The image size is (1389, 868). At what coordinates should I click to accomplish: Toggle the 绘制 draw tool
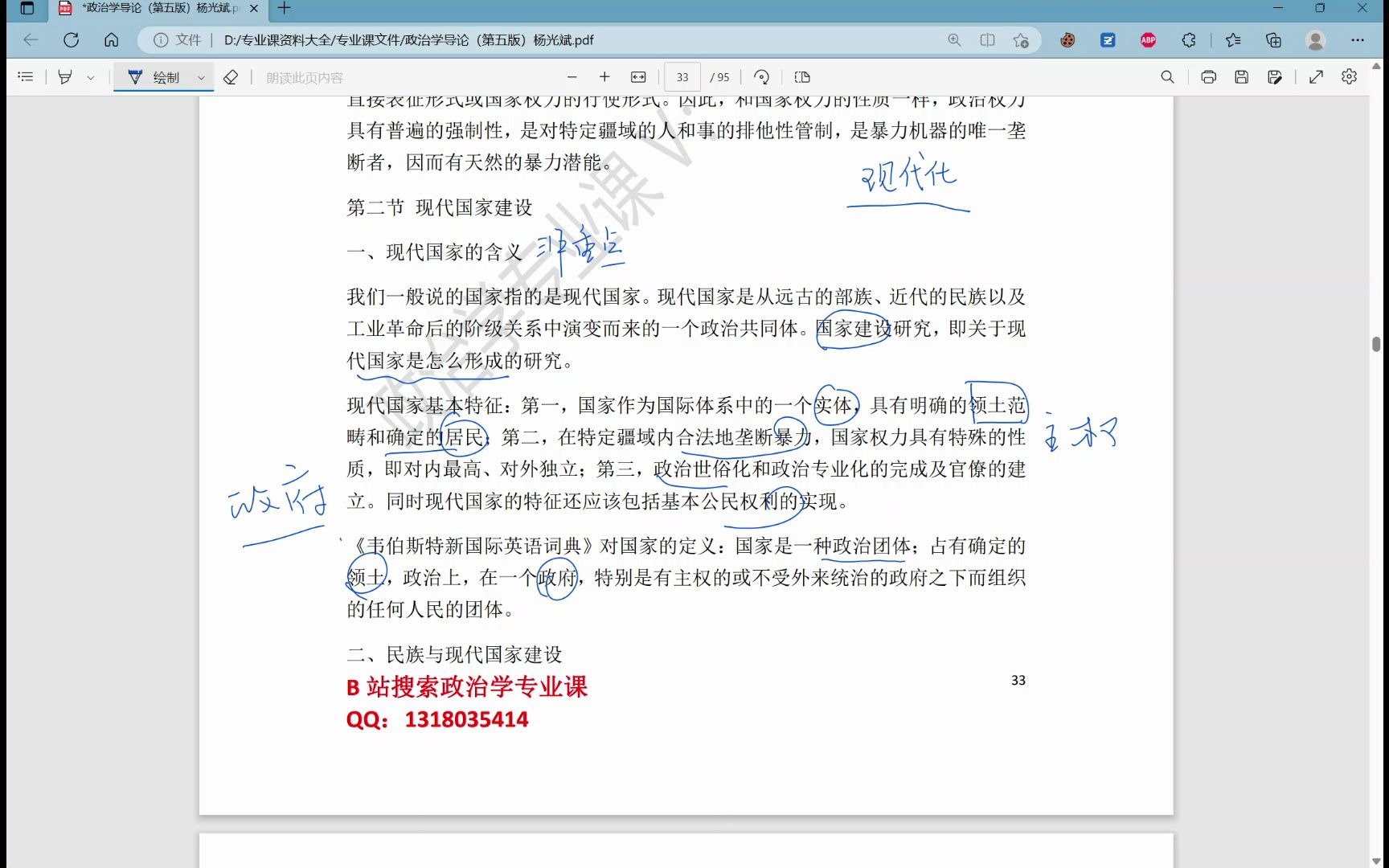tap(154, 77)
